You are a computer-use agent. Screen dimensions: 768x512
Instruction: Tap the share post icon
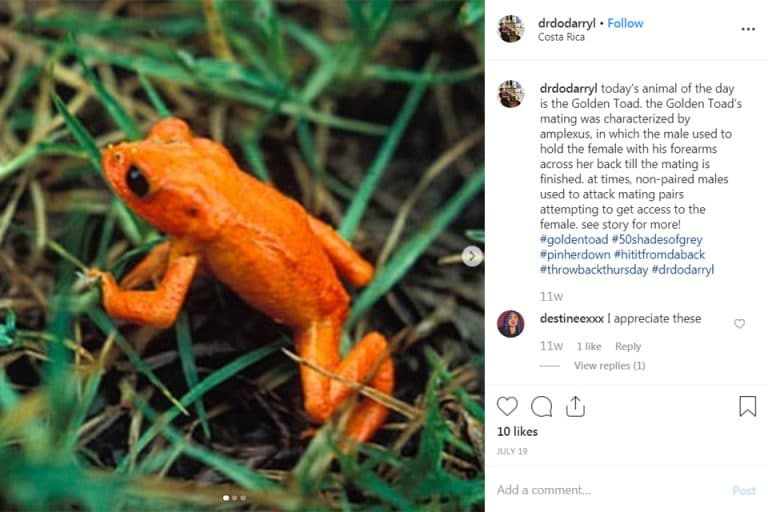click(575, 406)
